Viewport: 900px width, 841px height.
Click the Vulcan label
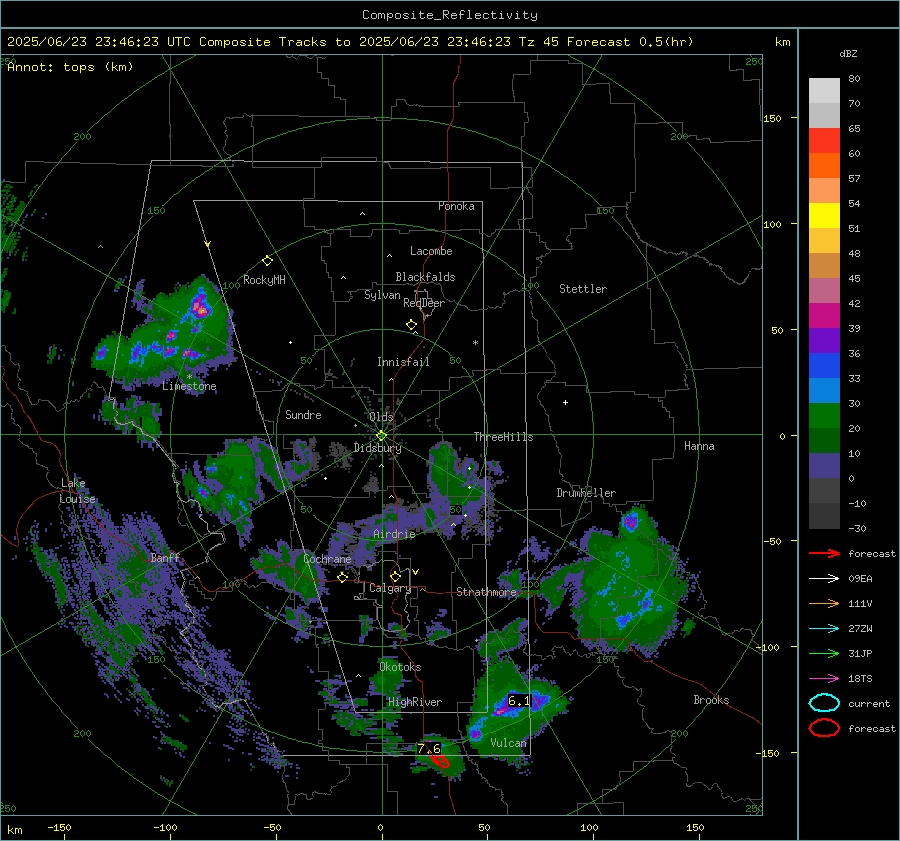509,743
